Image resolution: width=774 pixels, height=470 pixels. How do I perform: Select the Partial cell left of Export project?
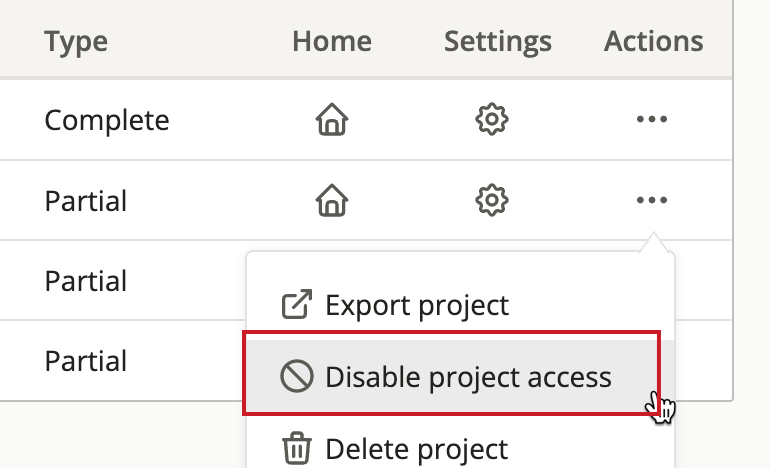[x=86, y=281]
